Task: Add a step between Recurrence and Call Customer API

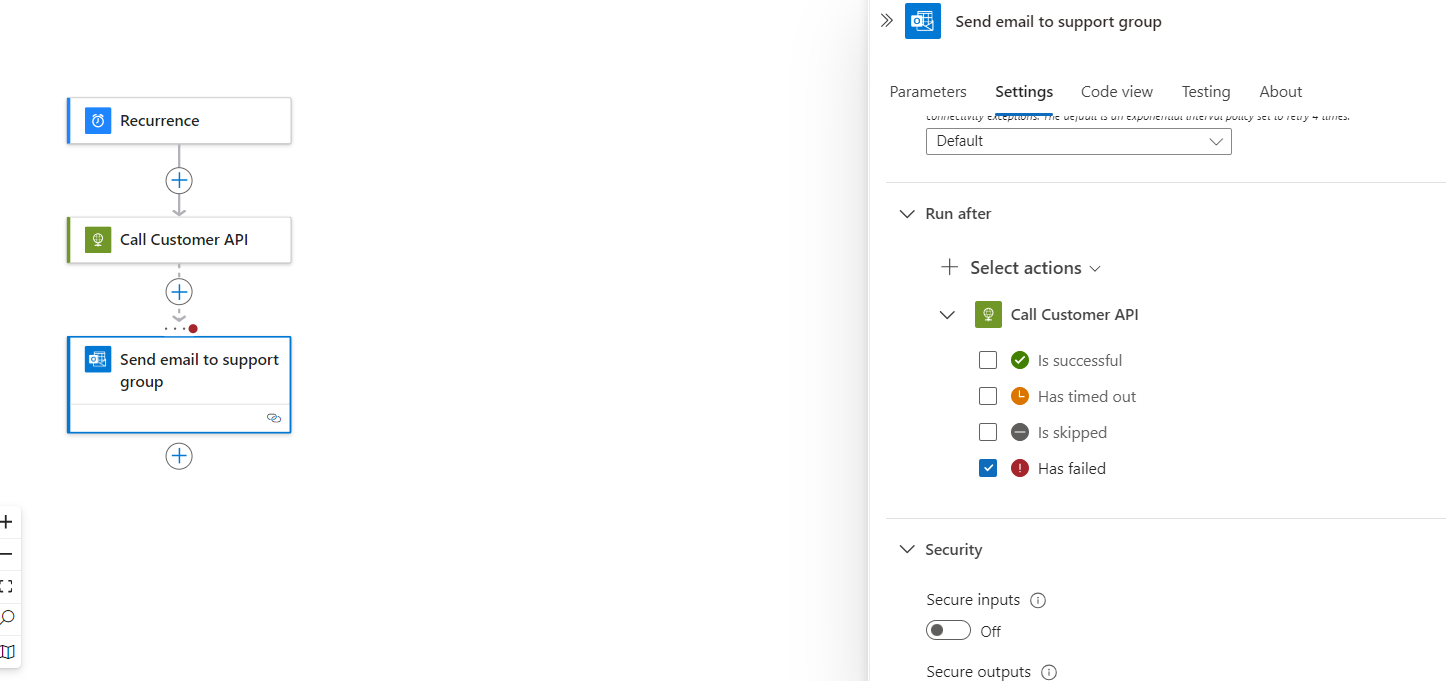Action: pyautogui.click(x=179, y=180)
